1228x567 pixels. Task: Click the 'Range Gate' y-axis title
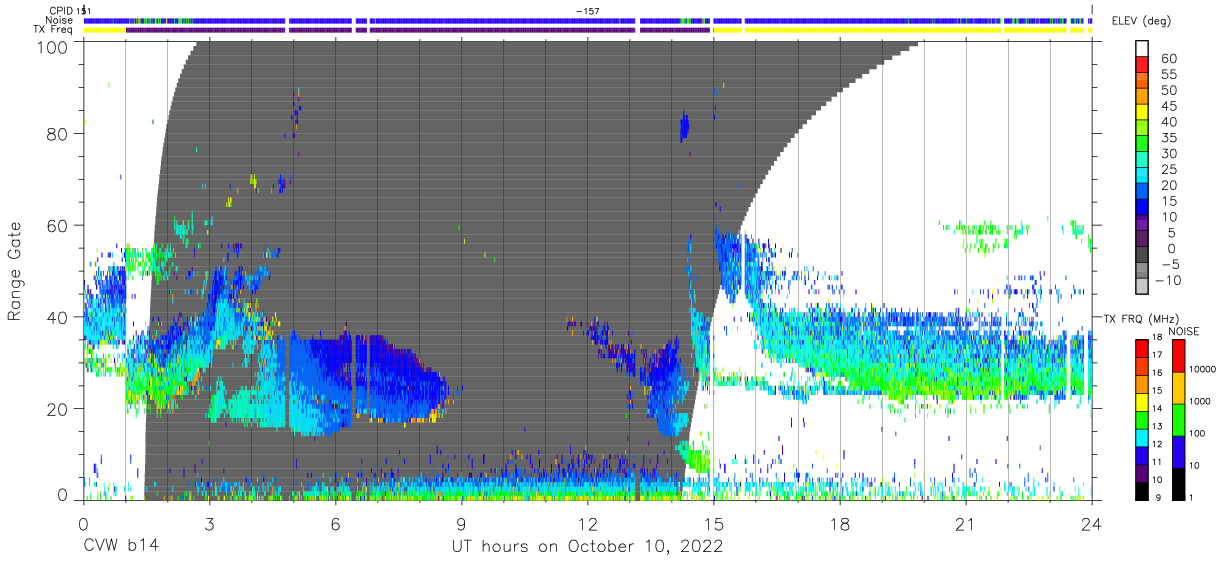tap(15, 272)
